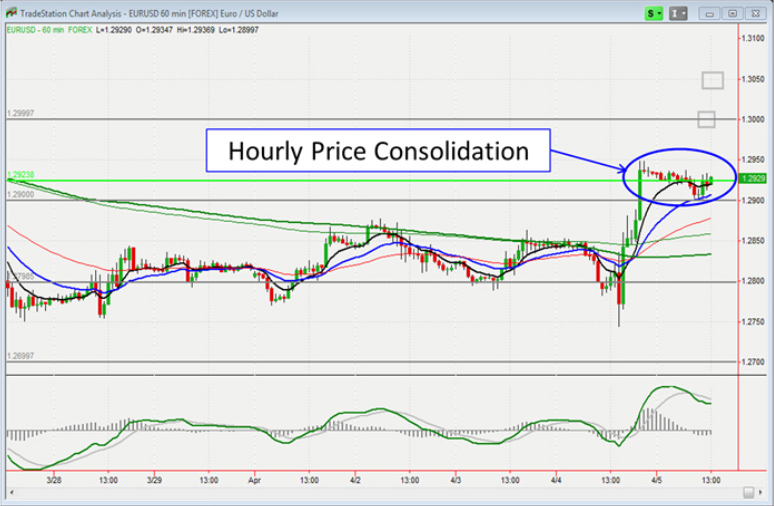Click the 4/2 date on time axis
Image resolution: width=774 pixels, height=506 pixels.
coord(355,480)
